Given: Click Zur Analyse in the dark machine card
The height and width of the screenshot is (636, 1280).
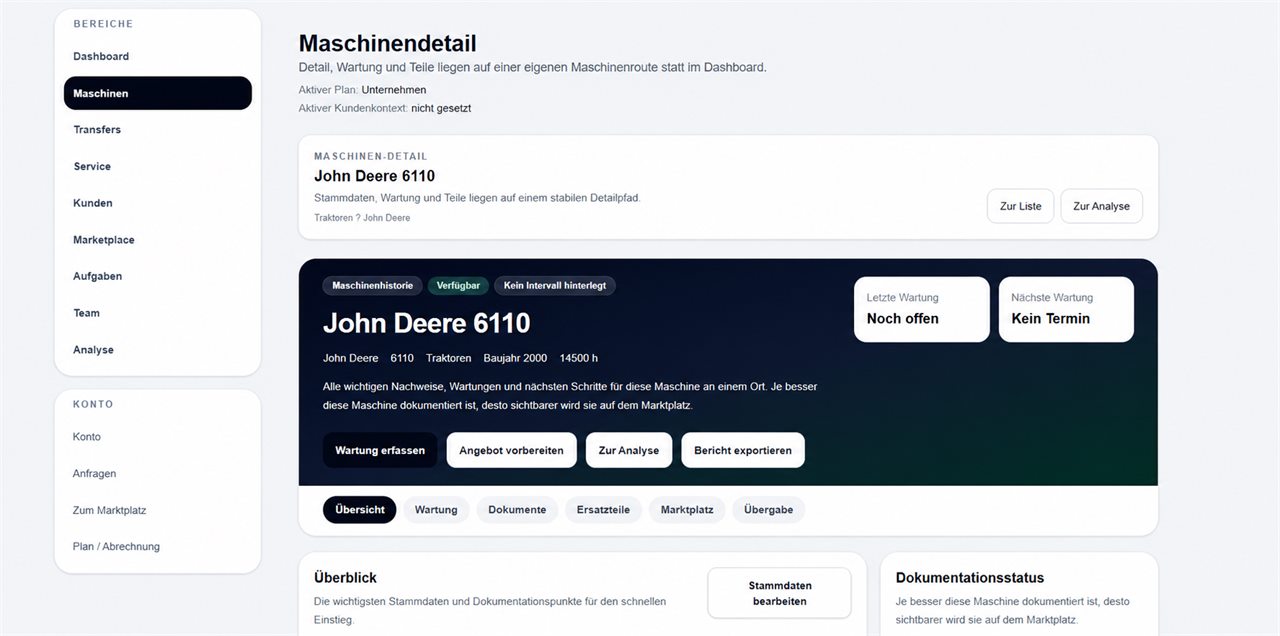Looking at the screenshot, I should 629,450.
